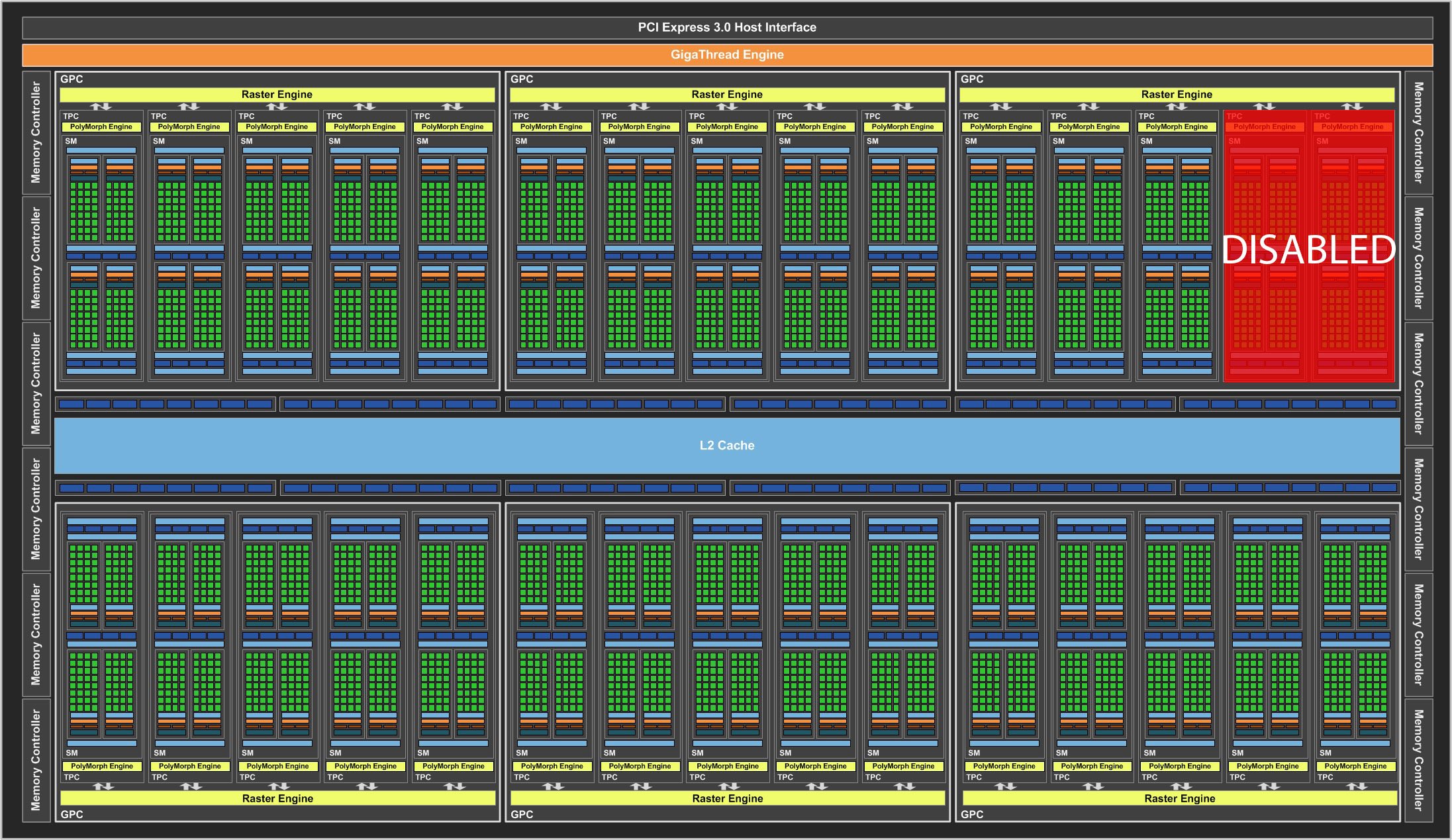Click first PolyMorph Engine in top-left GPC

click(101, 126)
